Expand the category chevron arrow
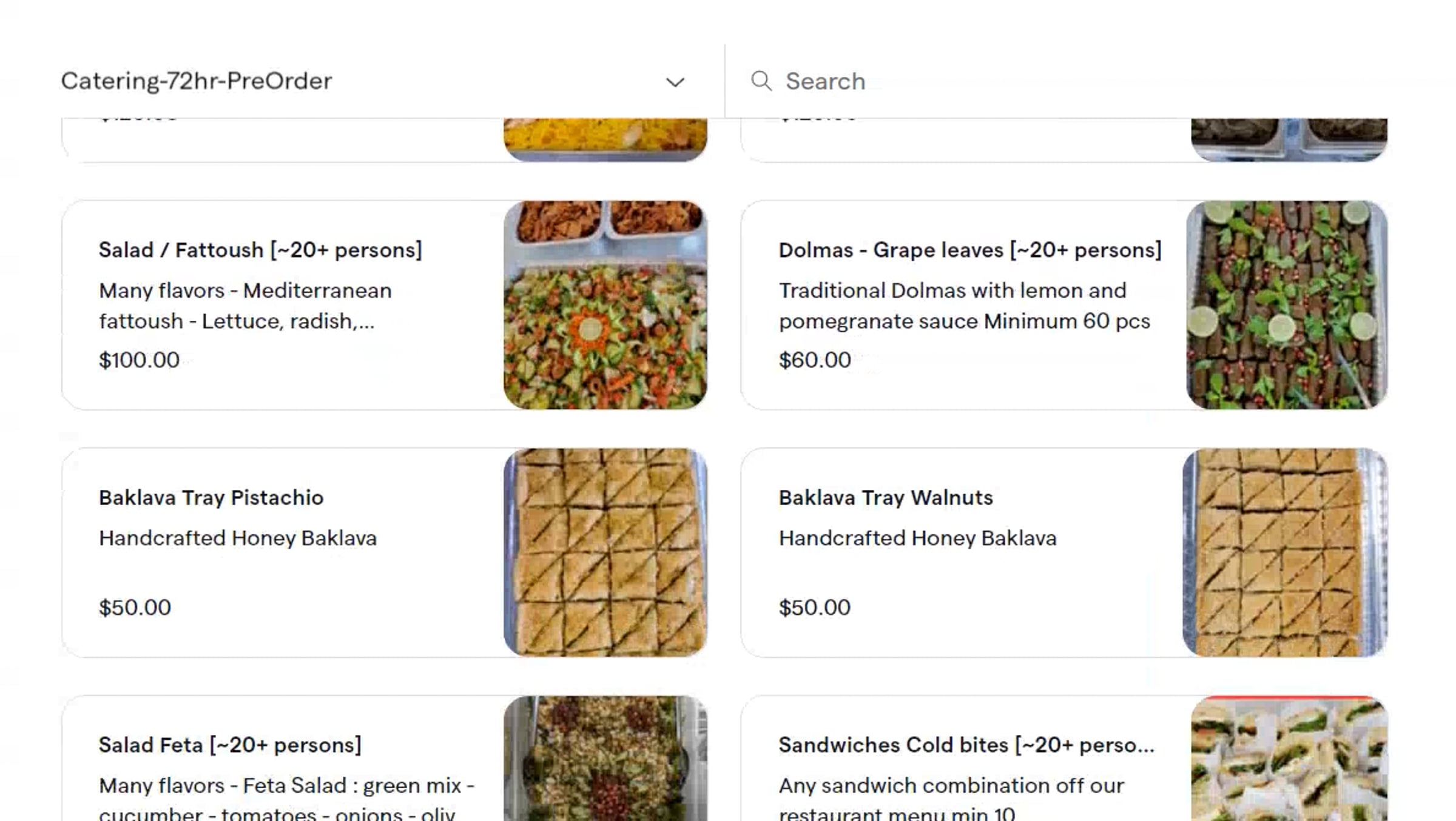 point(675,82)
